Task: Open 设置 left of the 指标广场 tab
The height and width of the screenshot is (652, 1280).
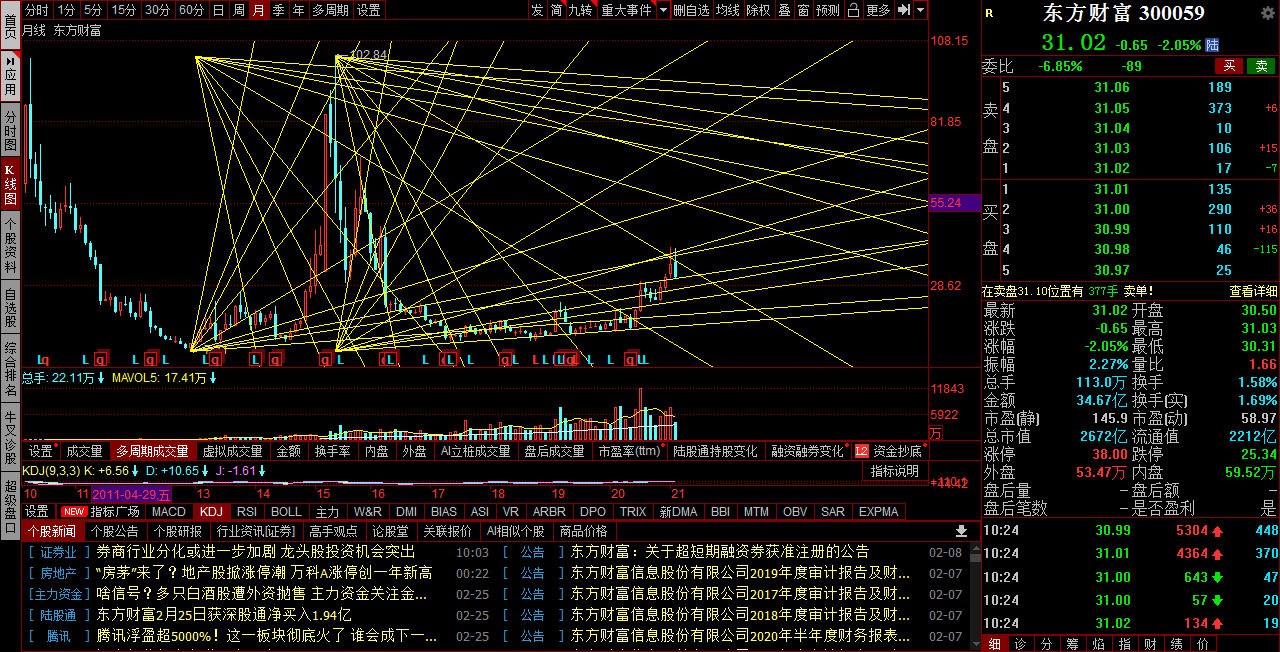Action: tap(36, 511)
